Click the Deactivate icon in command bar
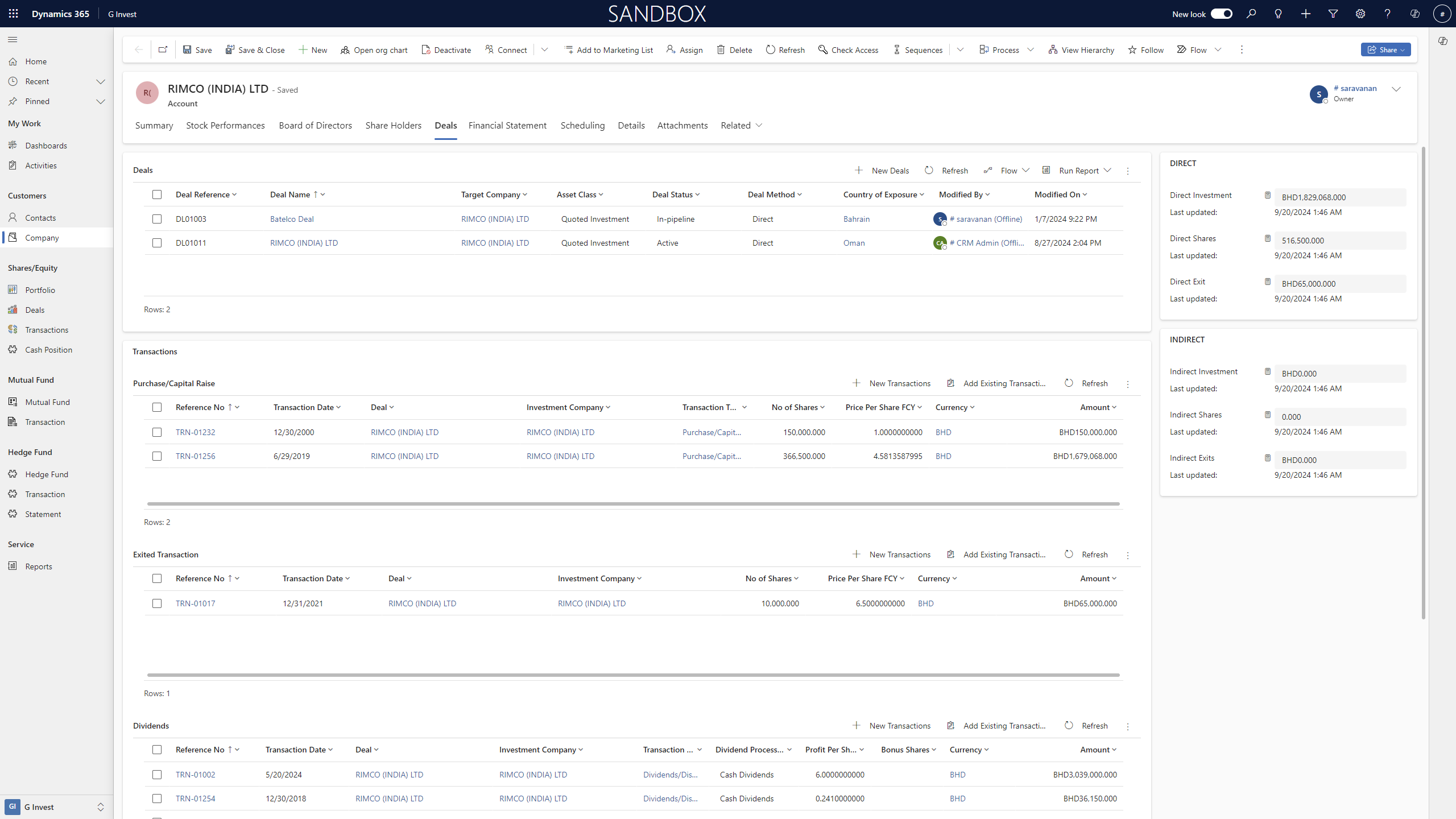This screenshot has height=819, width=1456. (x=425, y=50)
